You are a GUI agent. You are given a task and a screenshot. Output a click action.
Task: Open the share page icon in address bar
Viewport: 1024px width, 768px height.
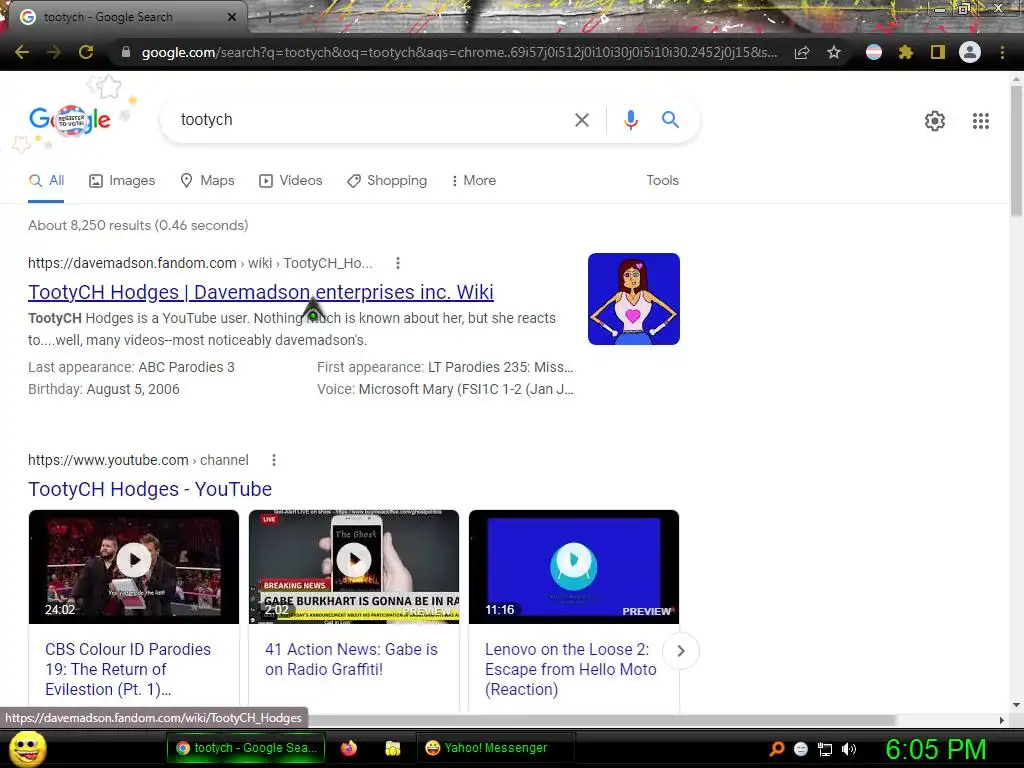(802, 52)
